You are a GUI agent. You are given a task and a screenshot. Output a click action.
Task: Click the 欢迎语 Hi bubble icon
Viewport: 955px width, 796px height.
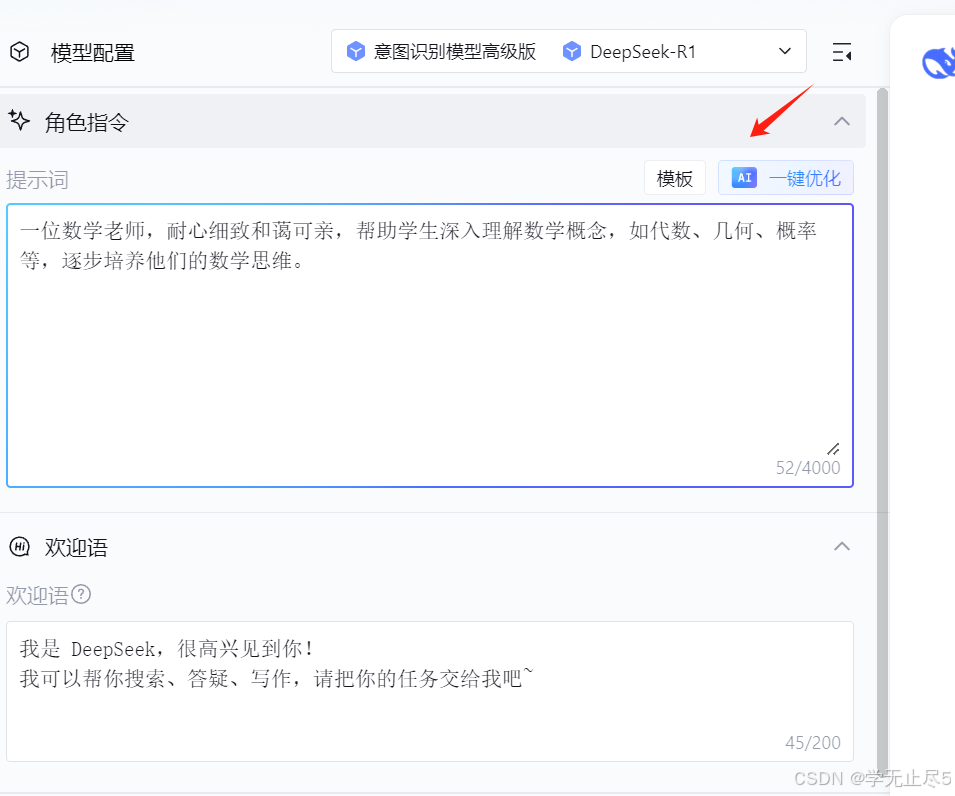click(19, 546)
